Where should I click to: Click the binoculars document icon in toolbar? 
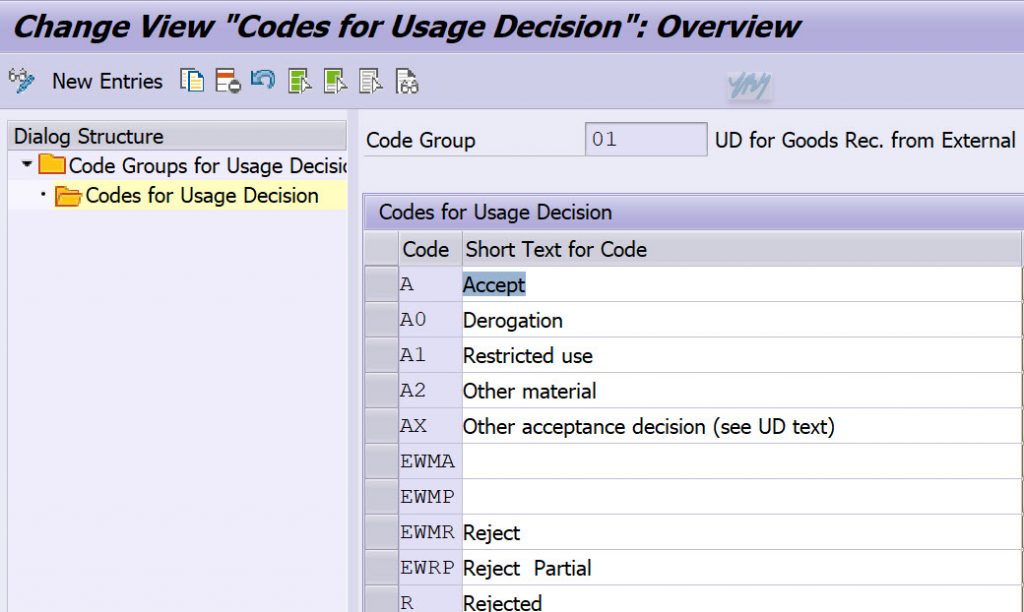click(x=406, y=82)
